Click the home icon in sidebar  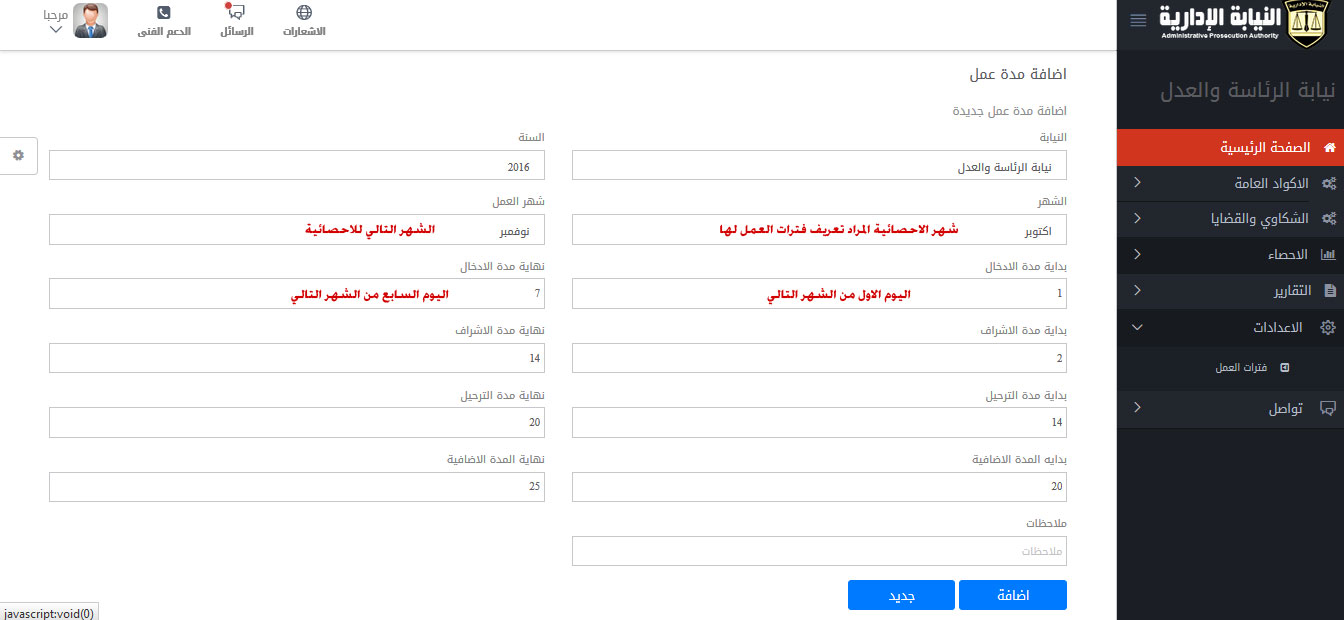click(x=1329, y=148)
